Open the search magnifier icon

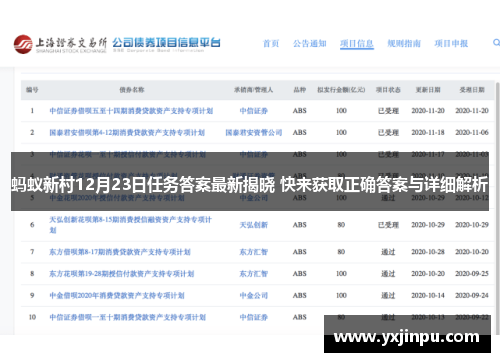pyautogui.click(x=496, y=43)
